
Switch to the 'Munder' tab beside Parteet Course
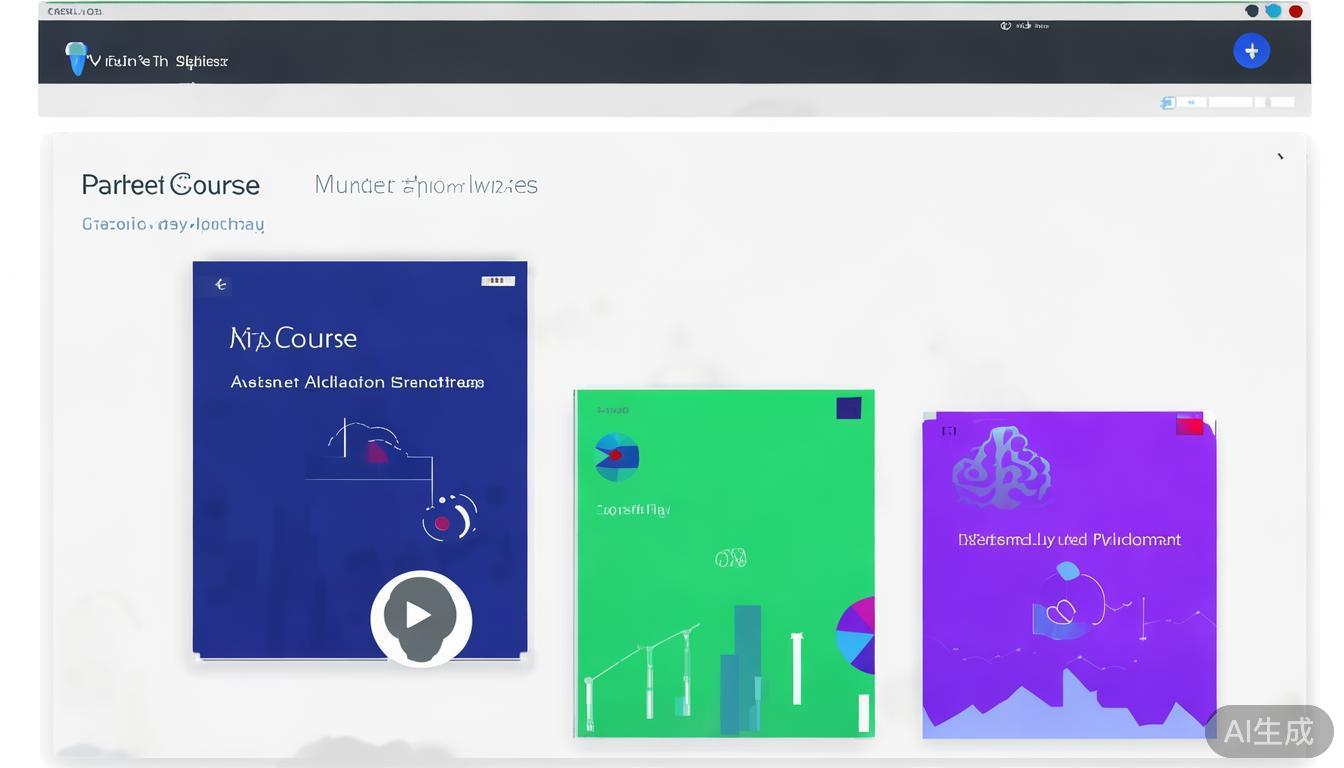[x=426, y=185]
